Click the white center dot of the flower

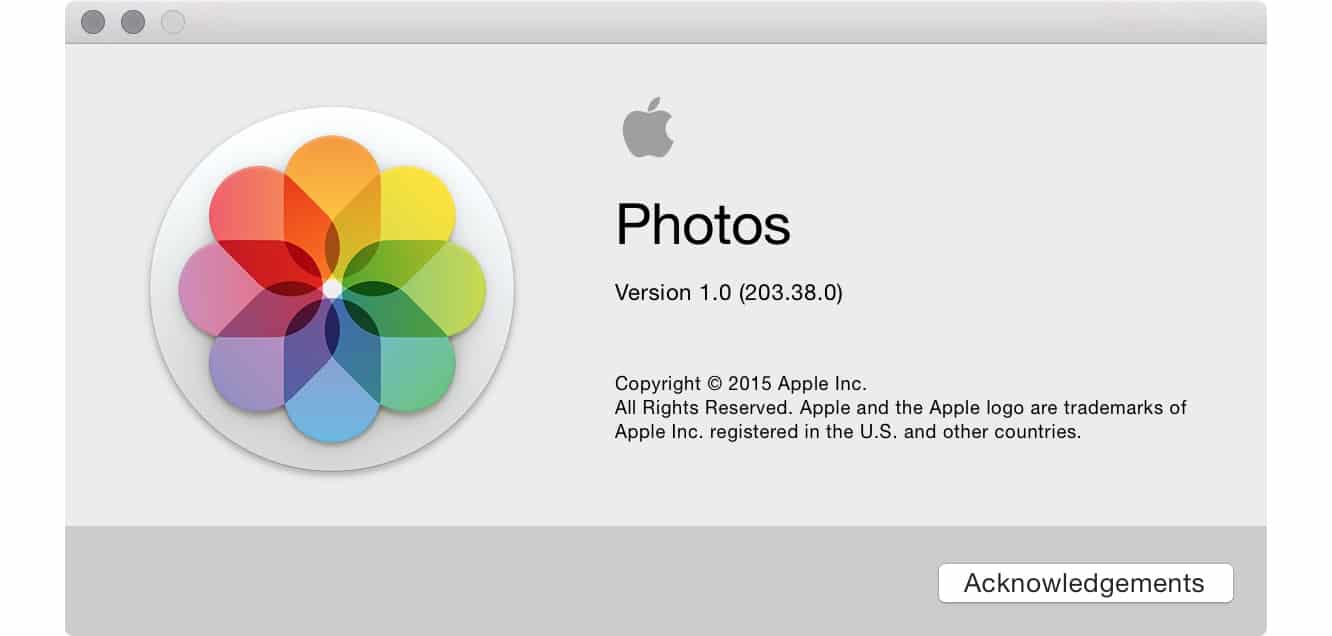[332, 288]
